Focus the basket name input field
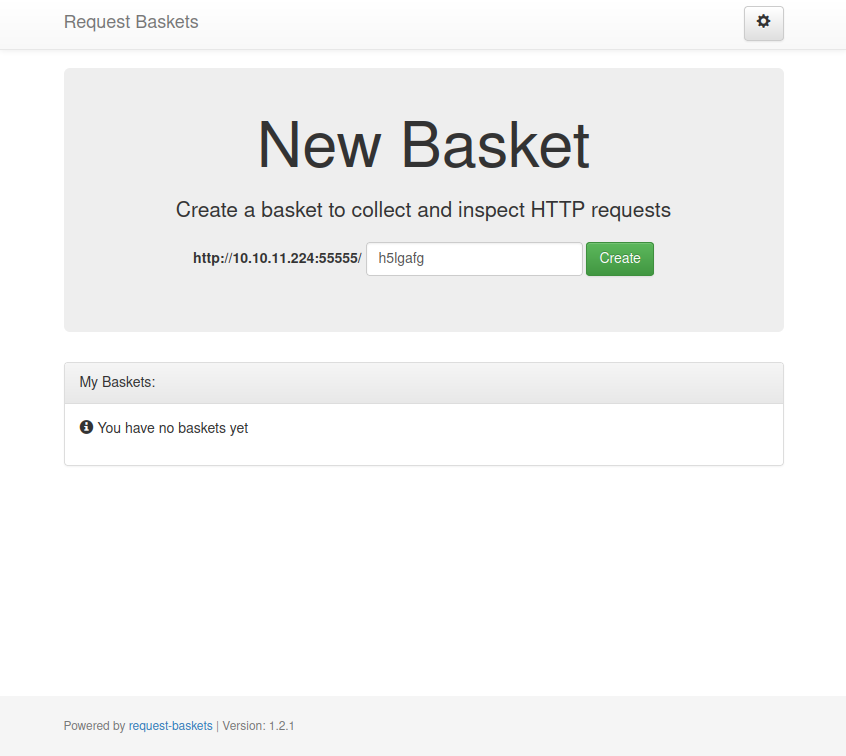846x756 pixels. tap(474, 258)
